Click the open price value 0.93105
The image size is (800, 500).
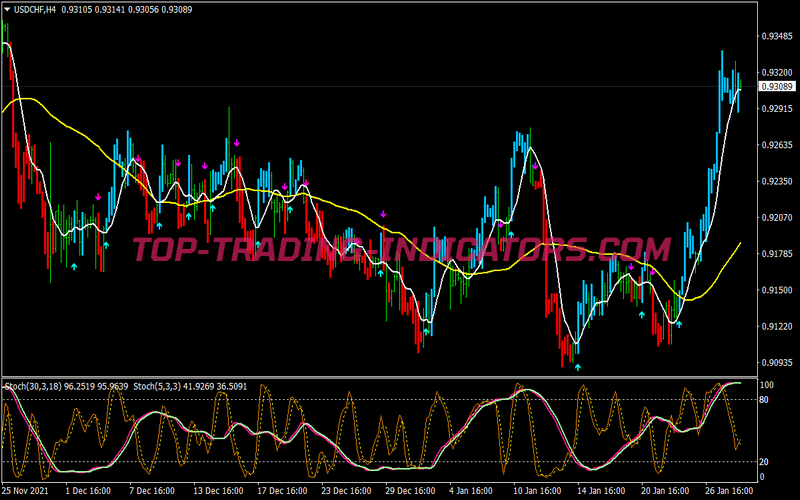(x=77, y=9)
